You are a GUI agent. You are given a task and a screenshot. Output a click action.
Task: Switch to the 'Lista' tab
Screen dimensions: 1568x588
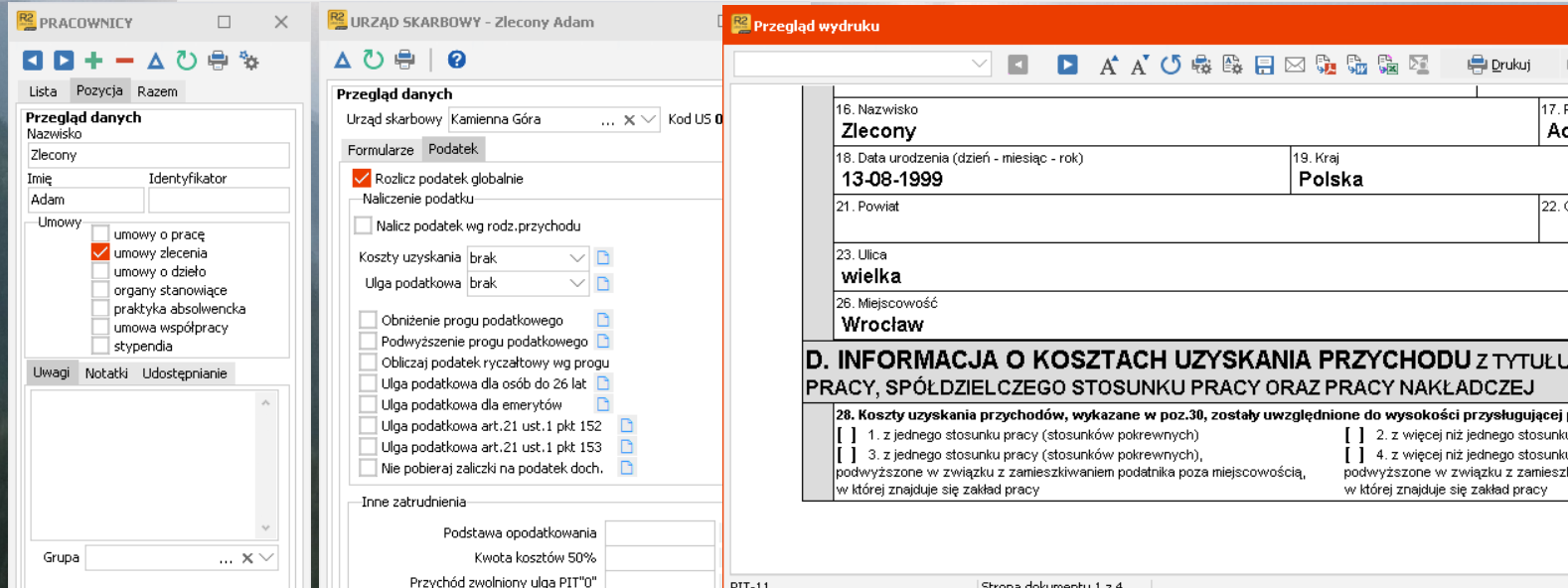coord(43,91)
